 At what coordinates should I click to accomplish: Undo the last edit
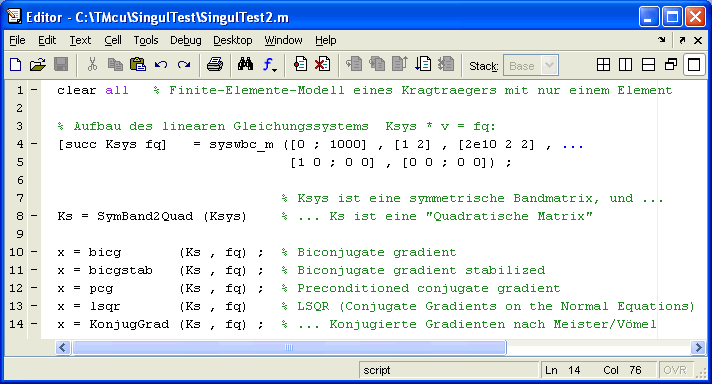[161, 65]
